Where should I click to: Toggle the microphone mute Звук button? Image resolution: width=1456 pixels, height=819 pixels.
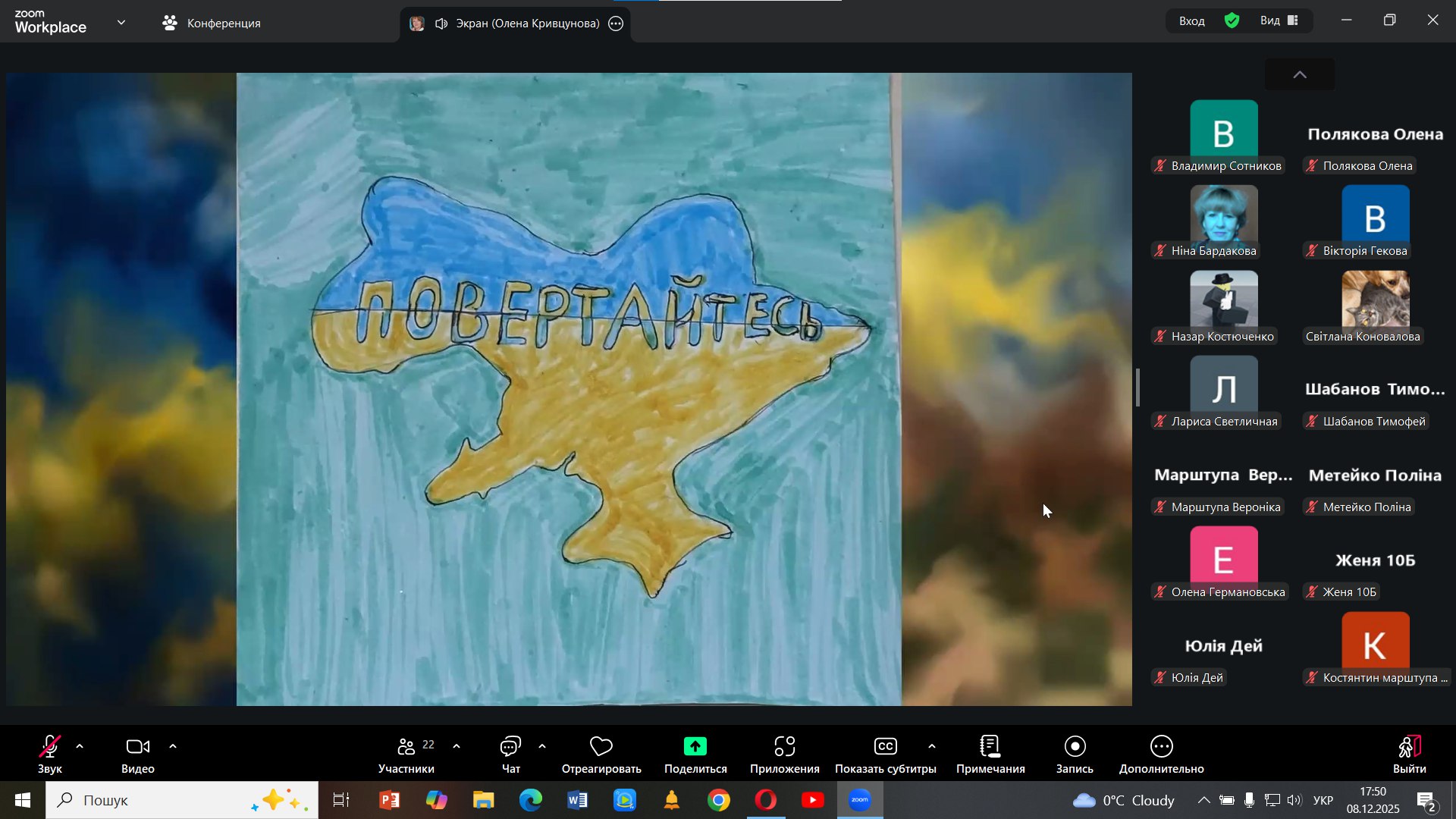point(50,748)
